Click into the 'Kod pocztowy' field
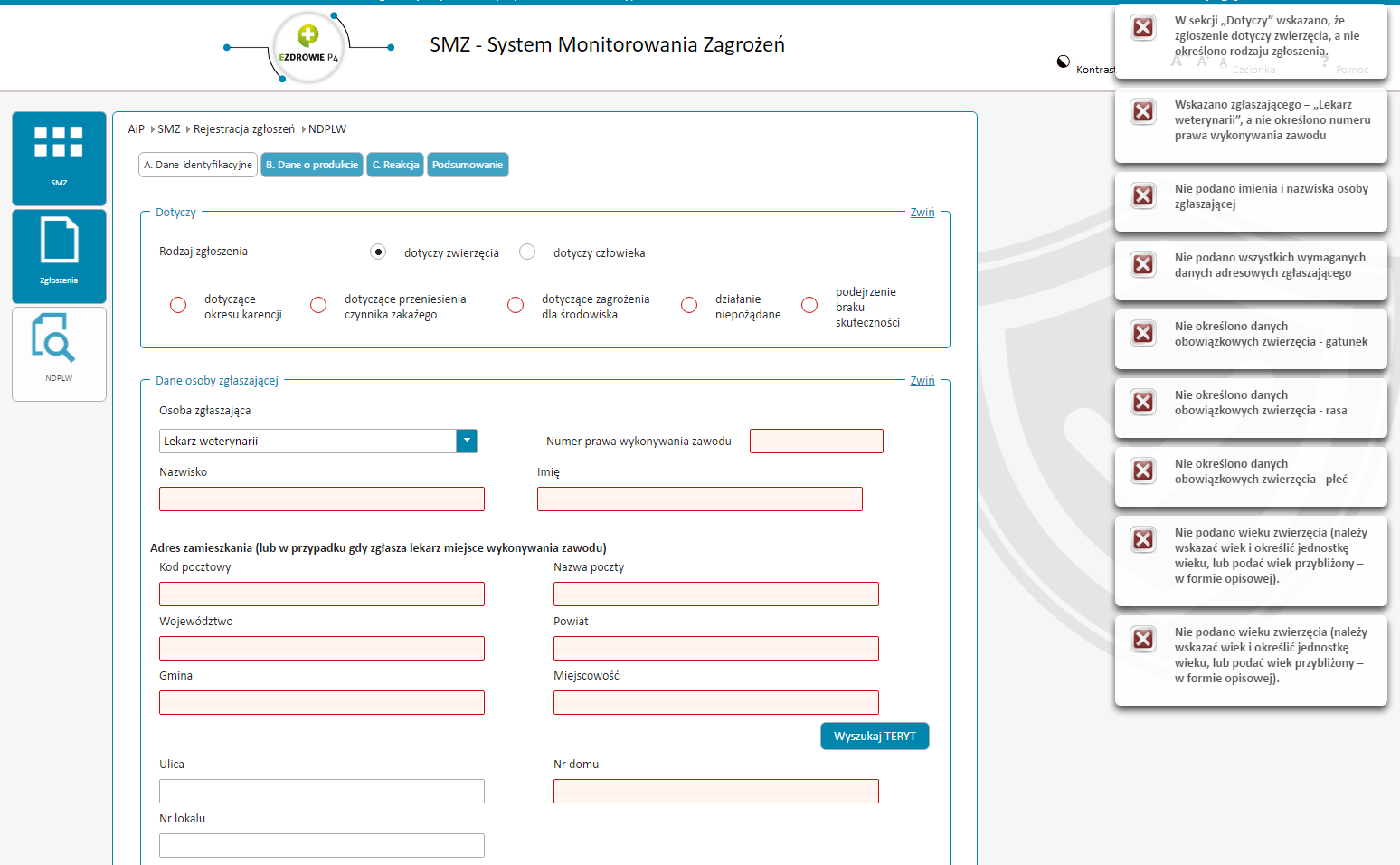 pyautogui.click(x=322, y=594)
